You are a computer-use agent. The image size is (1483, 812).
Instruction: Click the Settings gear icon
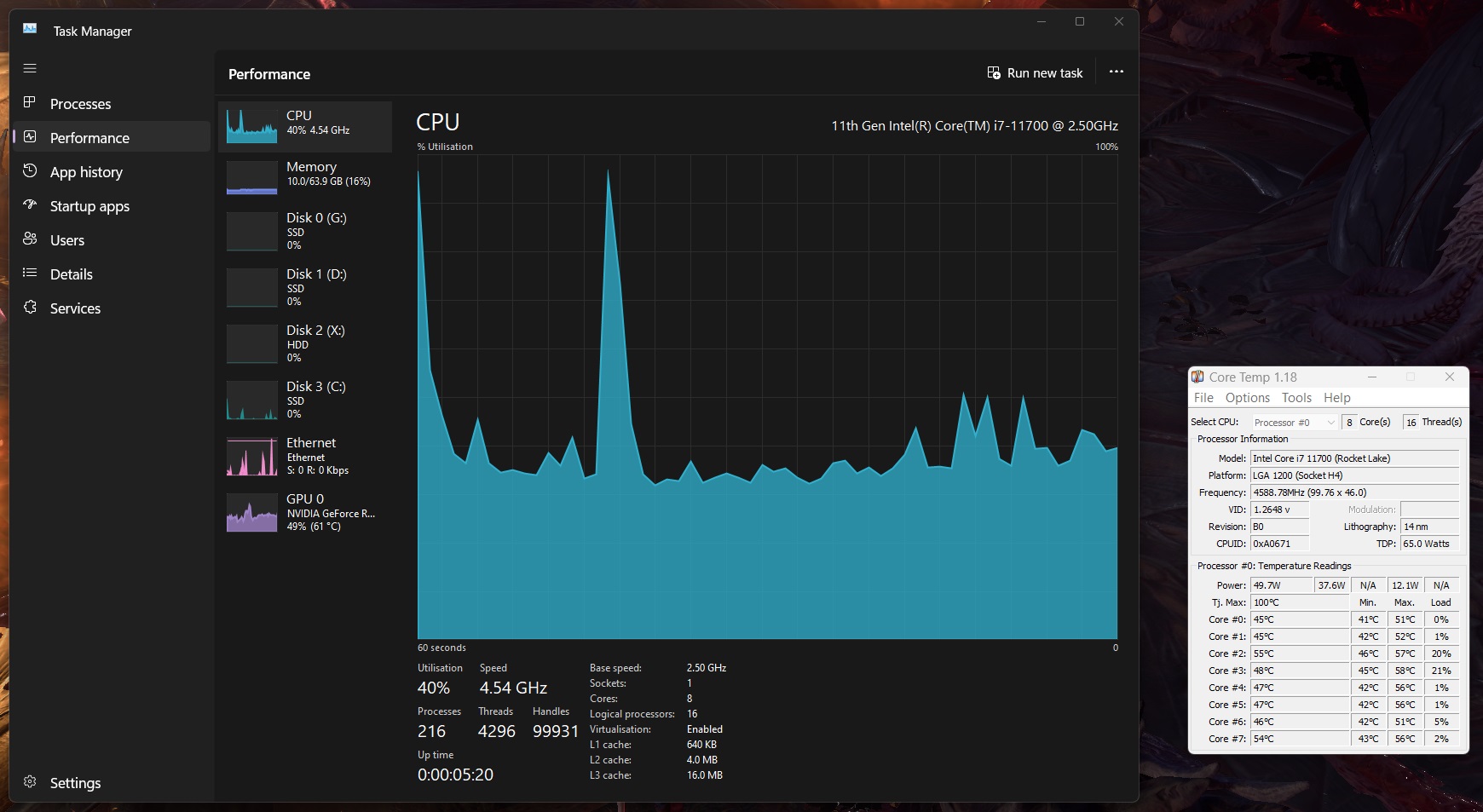click(x=30, y=782)
